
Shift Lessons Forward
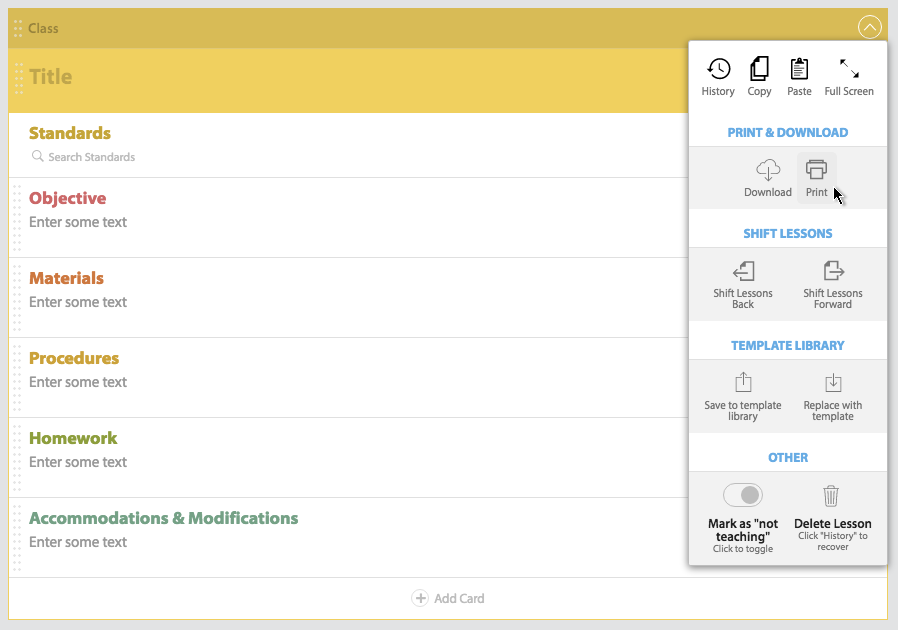point(833,286)
